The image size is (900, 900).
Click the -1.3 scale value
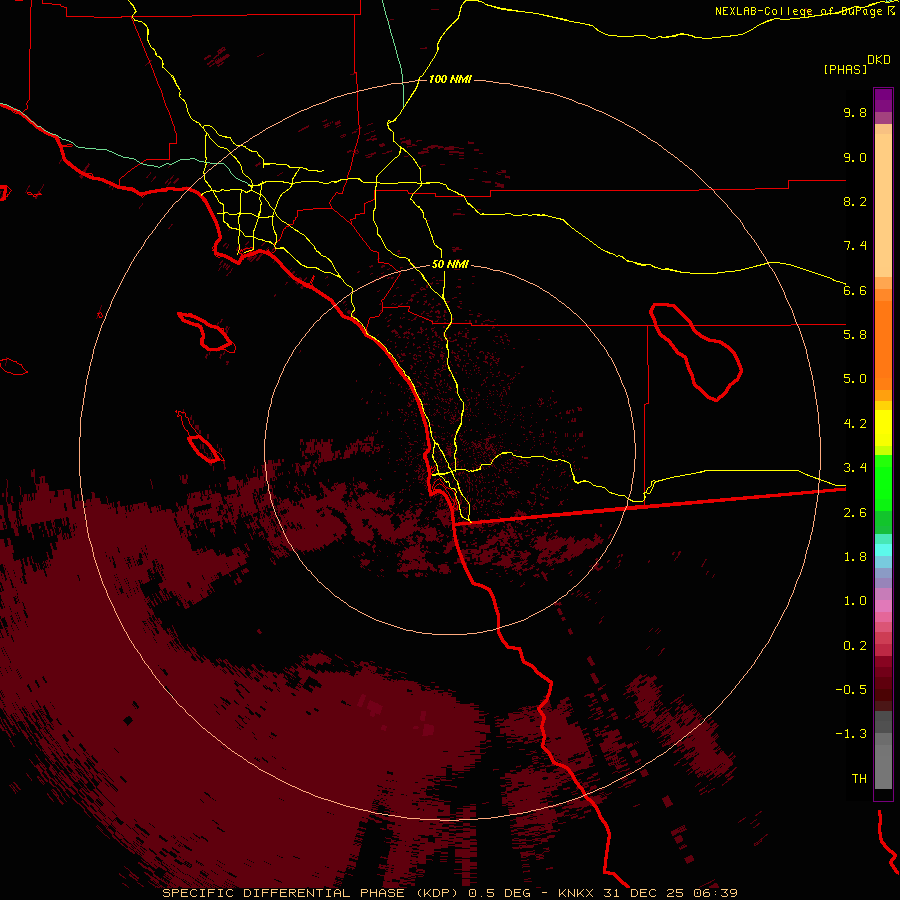[x=851, y=734]
